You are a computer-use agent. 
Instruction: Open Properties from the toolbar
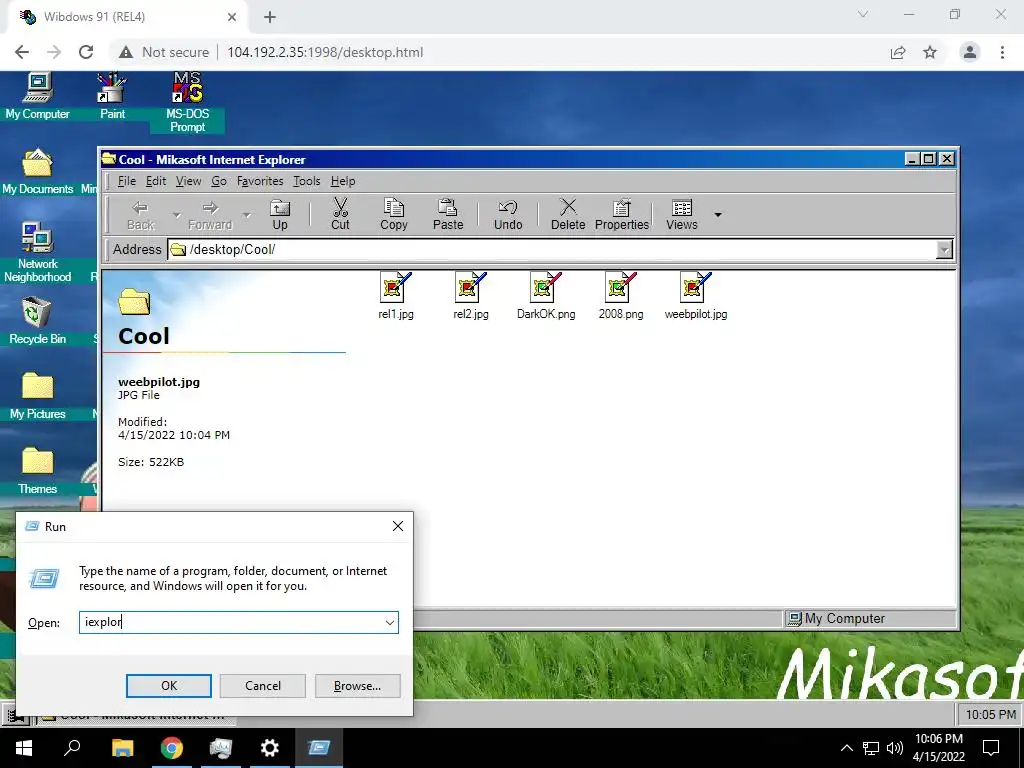click(622, 215)
